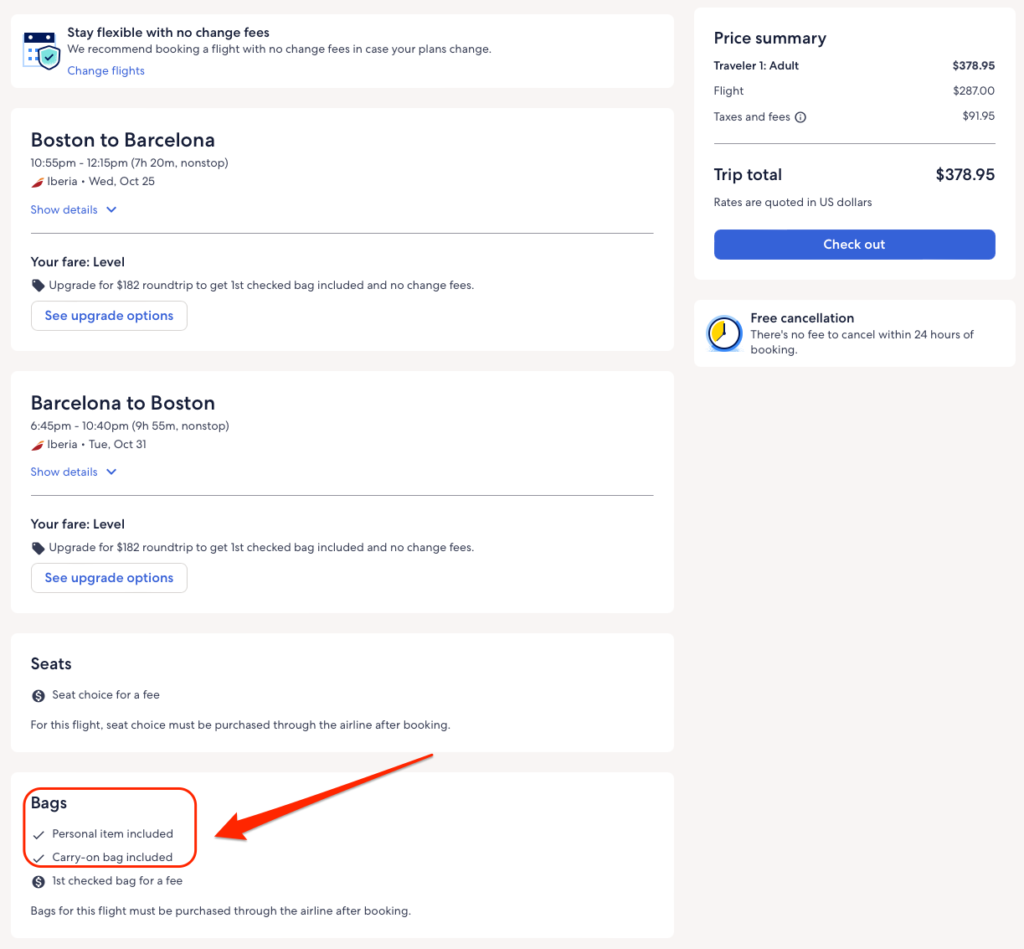The height and width of the screenshot is (949, 1024).
Task: See upgrade options for Barcelona to Boston
Action: tap(109, 578)
